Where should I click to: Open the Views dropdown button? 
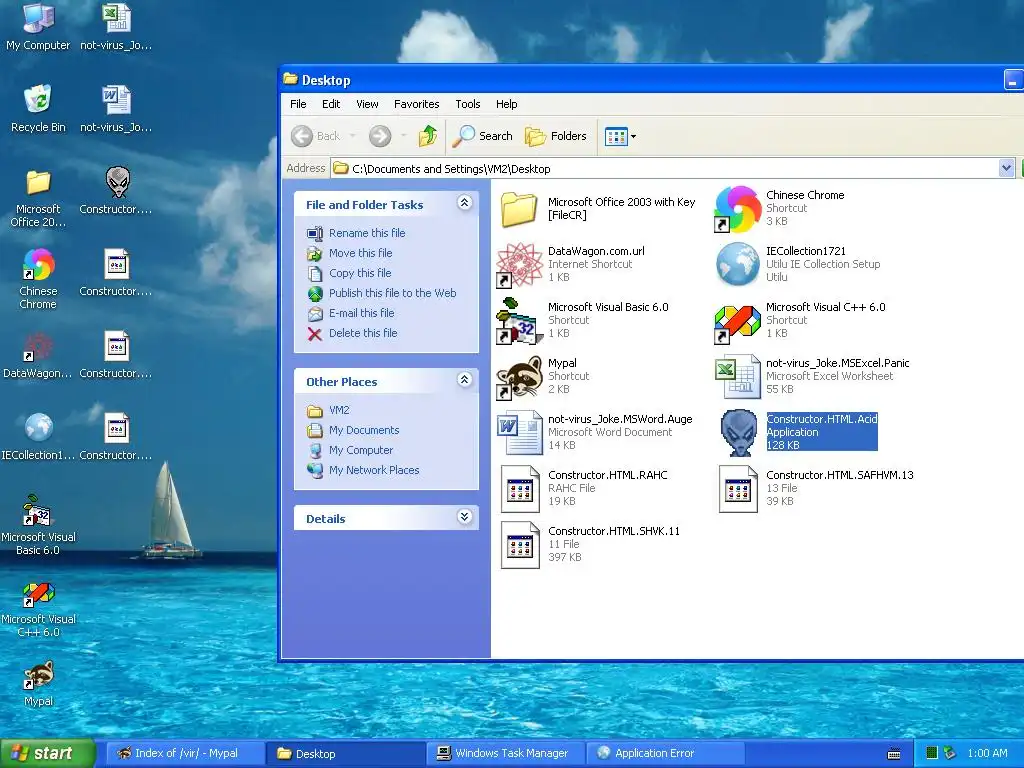pos(620,136)
